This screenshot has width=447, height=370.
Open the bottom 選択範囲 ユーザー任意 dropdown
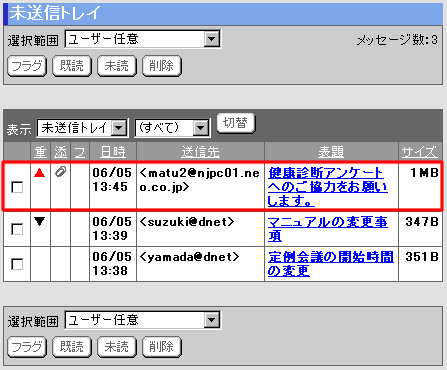[x=143, y=320]
